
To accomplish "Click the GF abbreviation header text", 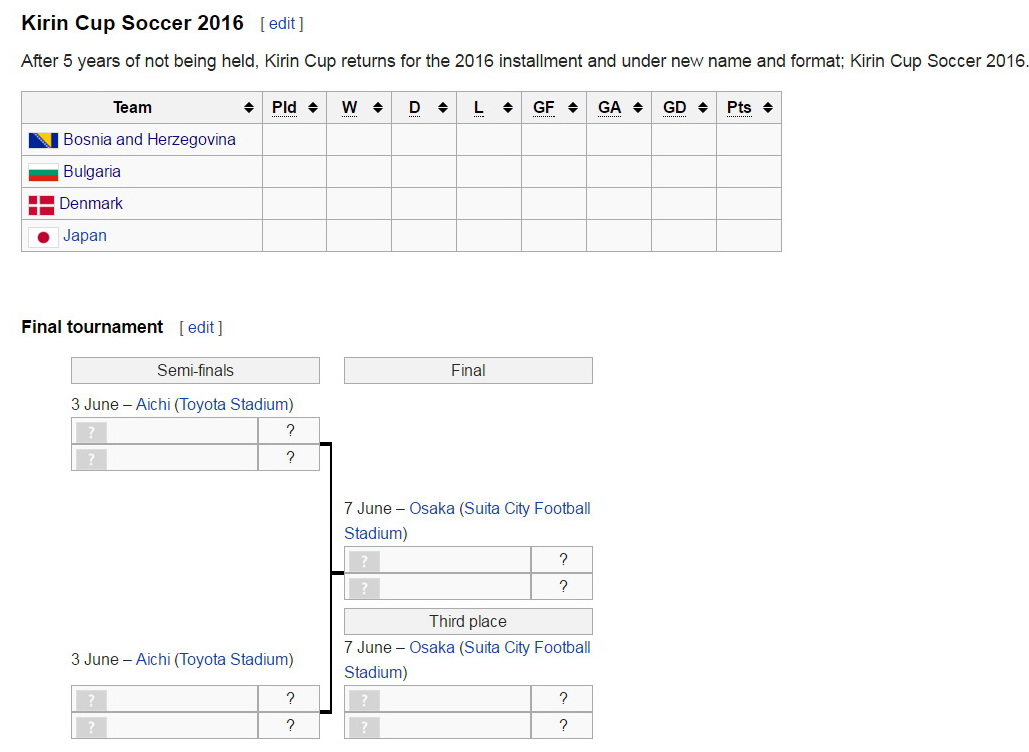I will click(x=543, y=108).
